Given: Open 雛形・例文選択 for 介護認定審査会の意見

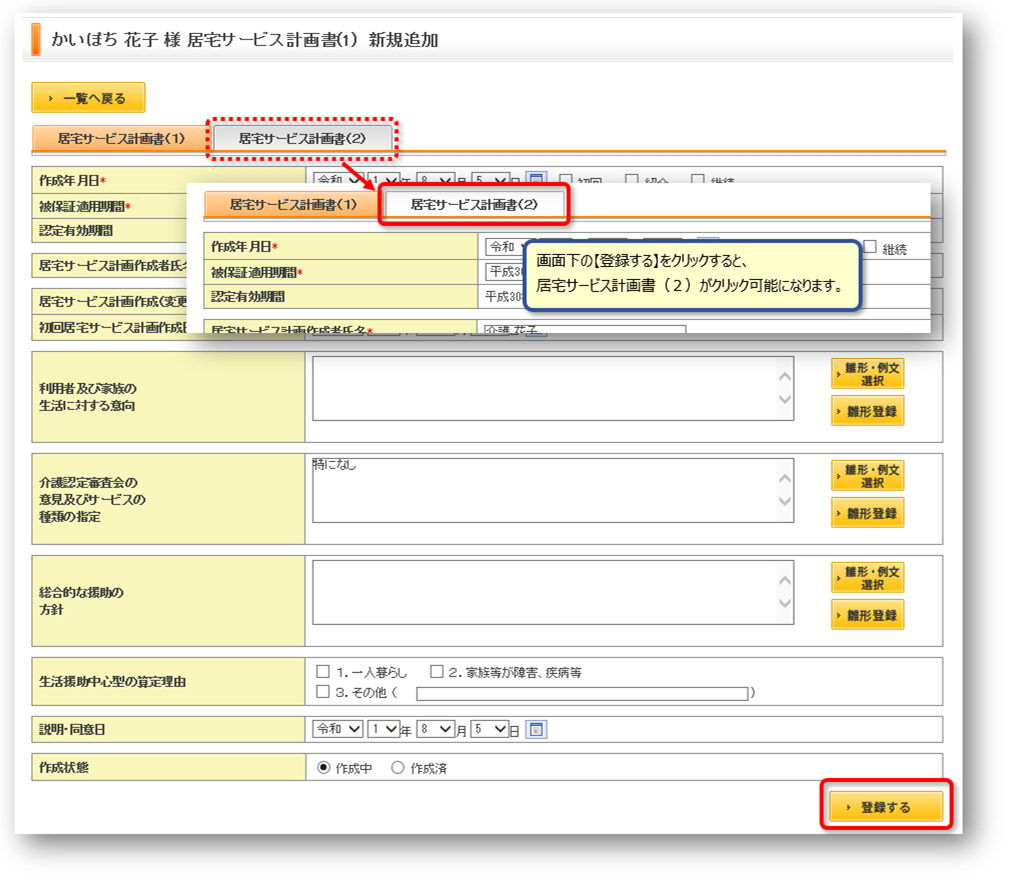Looking at the screenshot, I should pos(867,475).
